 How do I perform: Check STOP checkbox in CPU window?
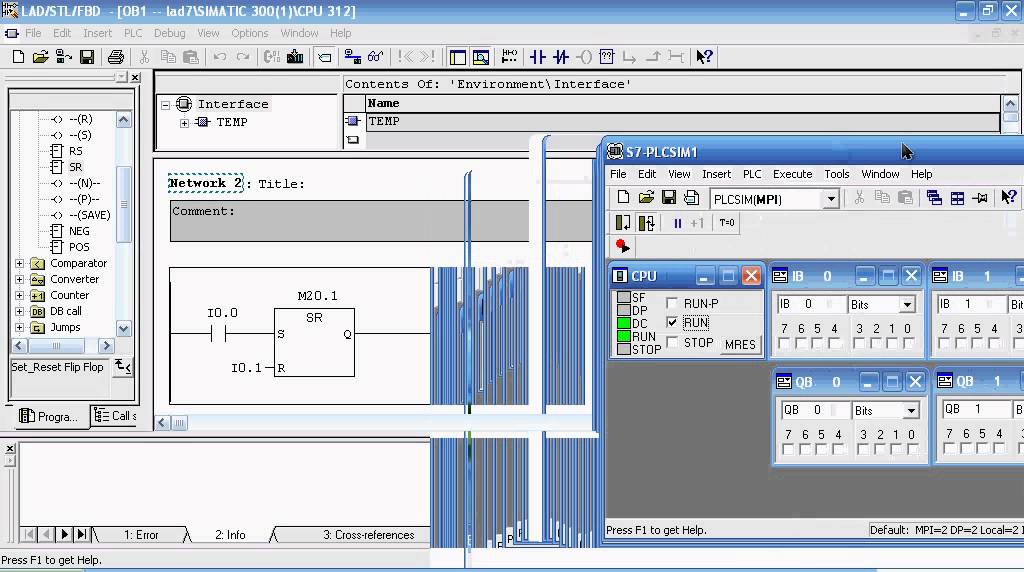pos(672,342)
